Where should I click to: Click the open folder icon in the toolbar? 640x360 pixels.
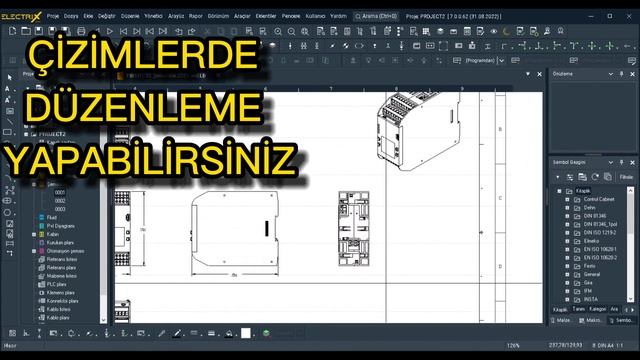click(x=26, y=31)
